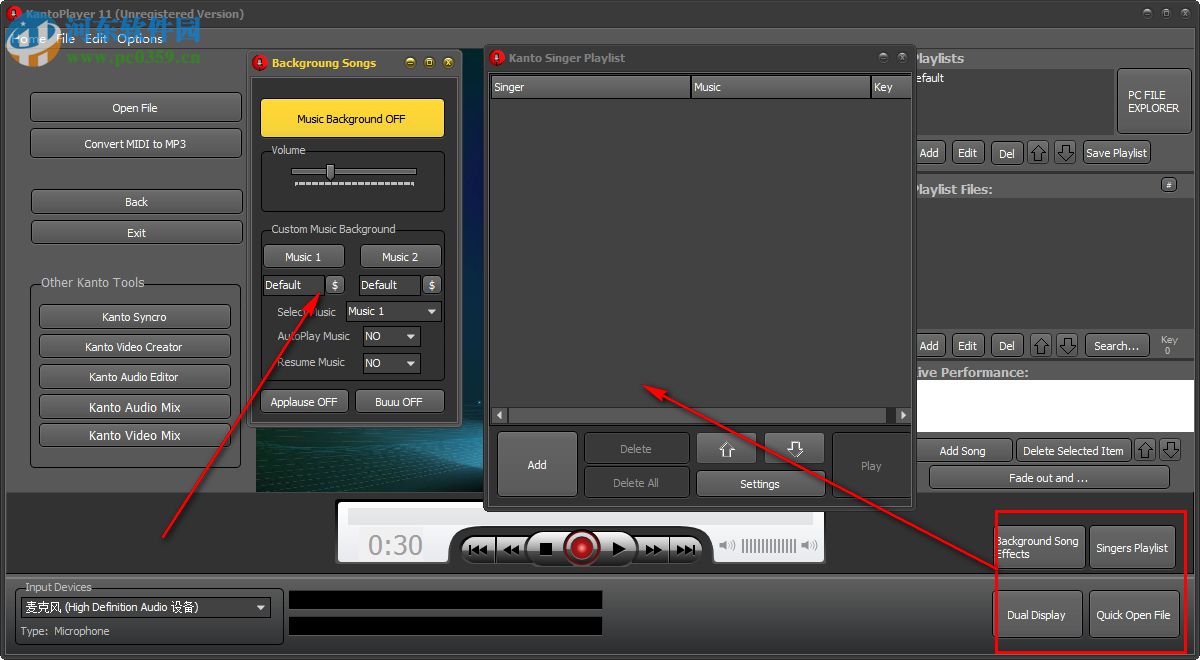Click Fade out and ... button

(x=1049, y=478)
